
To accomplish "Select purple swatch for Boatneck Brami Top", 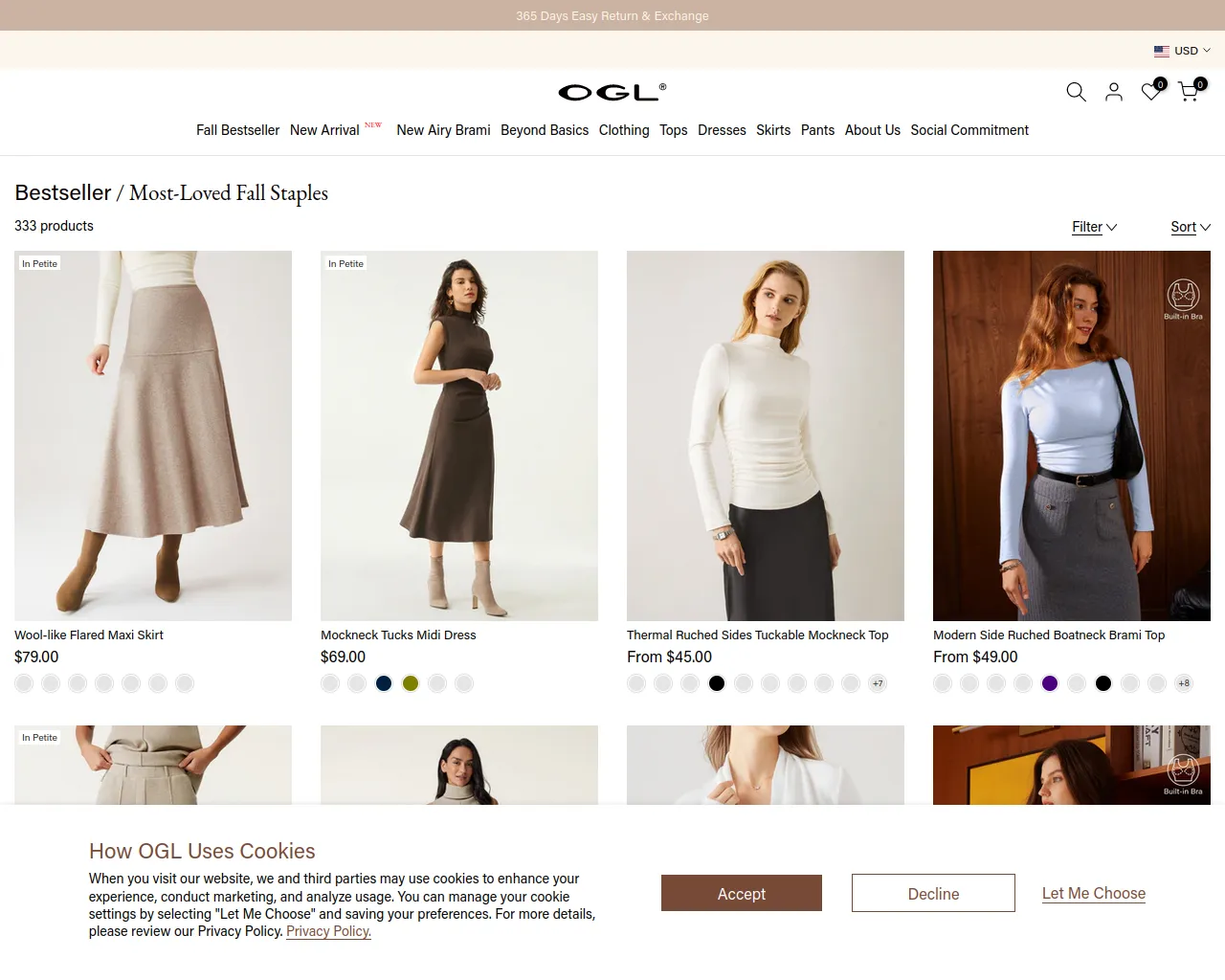I will 1050,683.
